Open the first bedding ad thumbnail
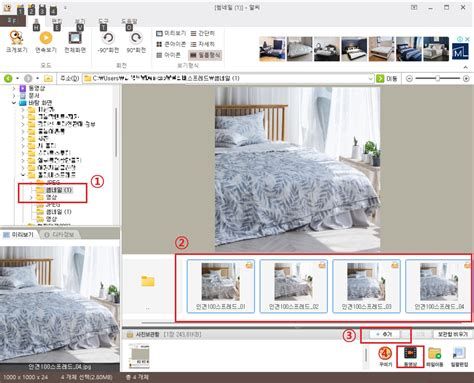This screenshot has height=383, width=474. pos(272,49)
